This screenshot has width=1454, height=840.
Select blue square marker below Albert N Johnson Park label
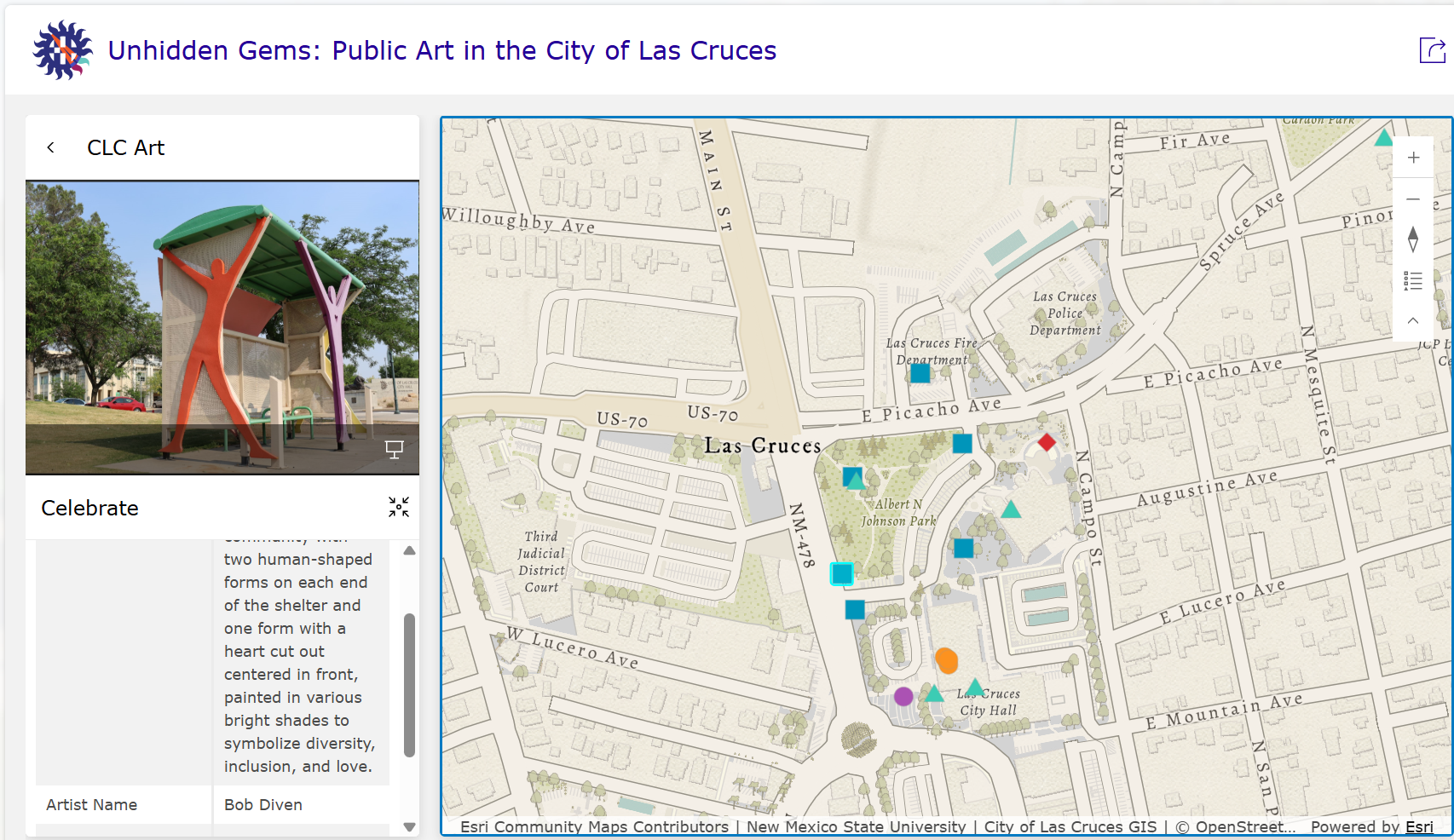(964, 548)
